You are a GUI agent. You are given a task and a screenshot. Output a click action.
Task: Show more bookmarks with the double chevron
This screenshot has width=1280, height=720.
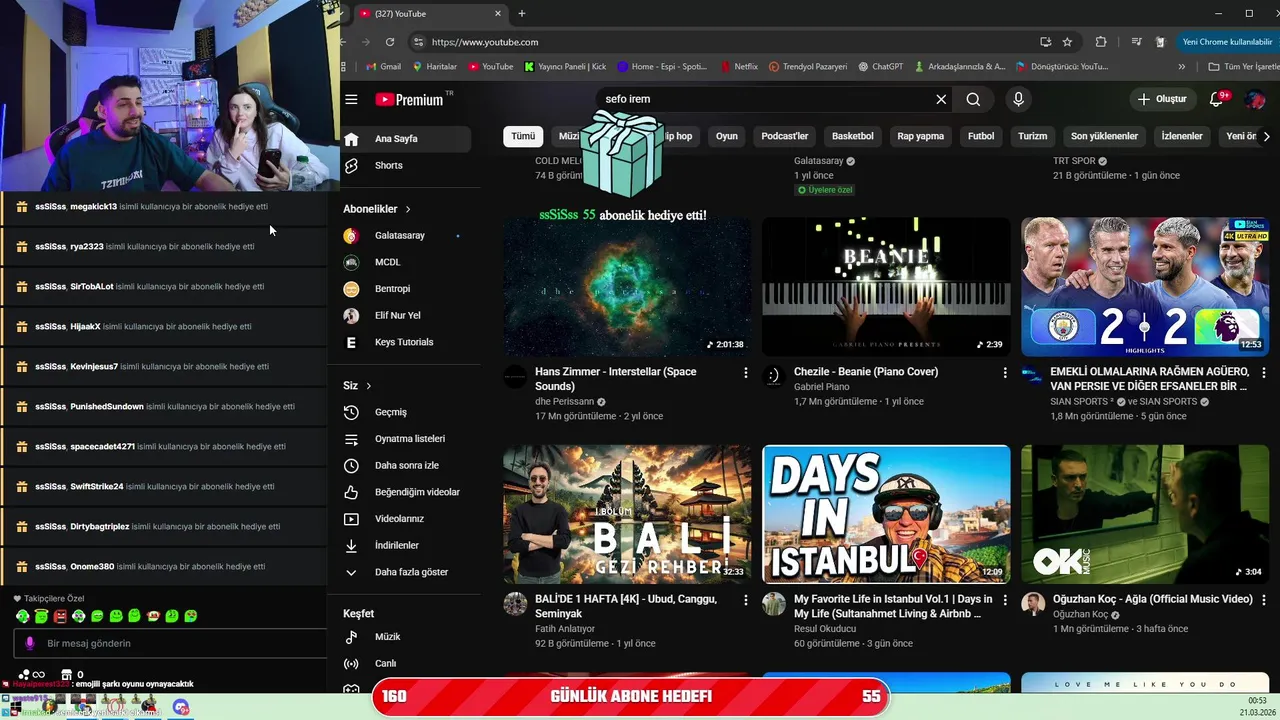pyautogui.click(x=1182, y=67)
